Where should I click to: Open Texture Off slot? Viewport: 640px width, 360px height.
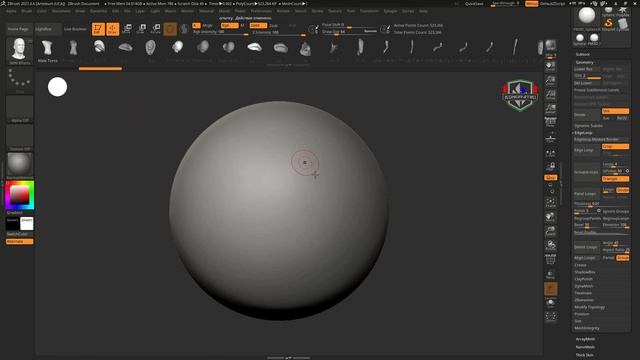19,138
